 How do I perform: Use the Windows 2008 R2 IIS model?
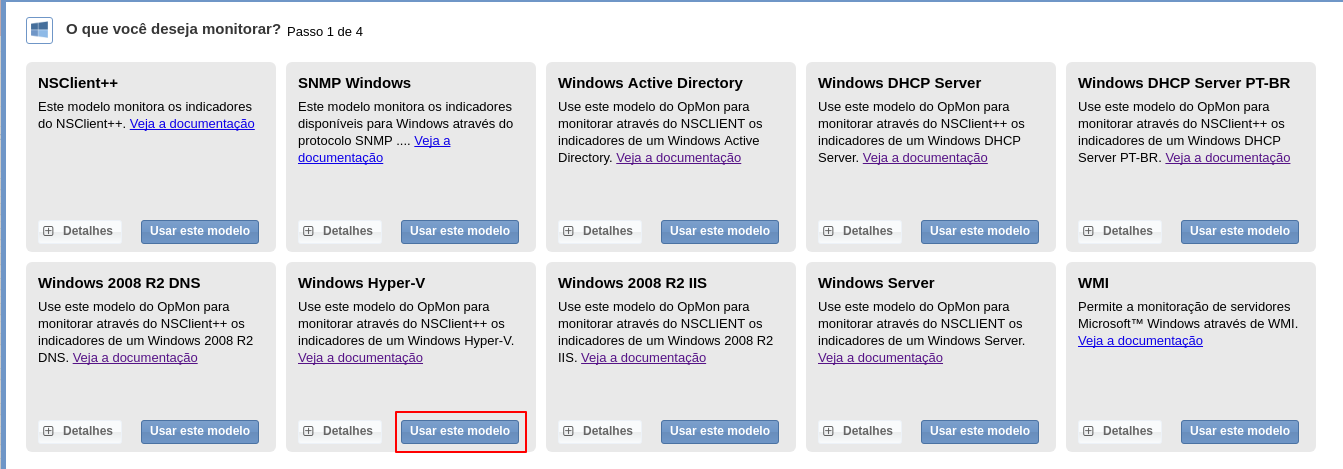coord(720,431)
